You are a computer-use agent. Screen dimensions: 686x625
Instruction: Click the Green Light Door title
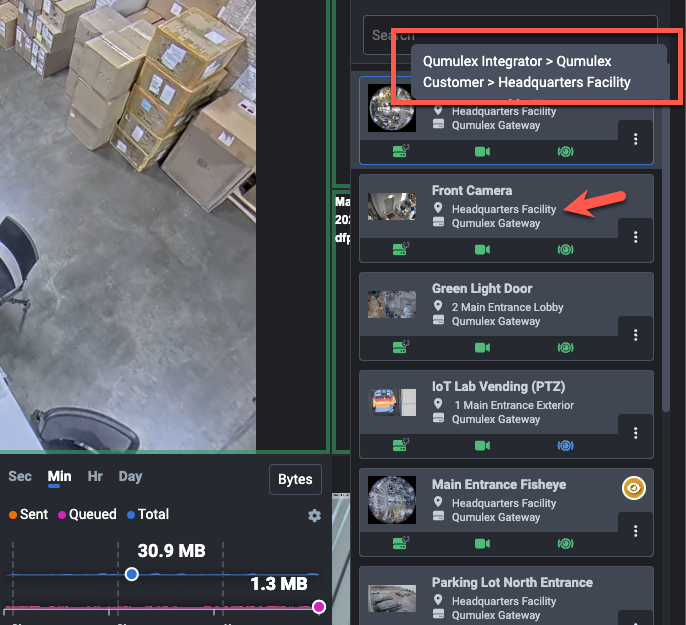[x=482, y=289]
